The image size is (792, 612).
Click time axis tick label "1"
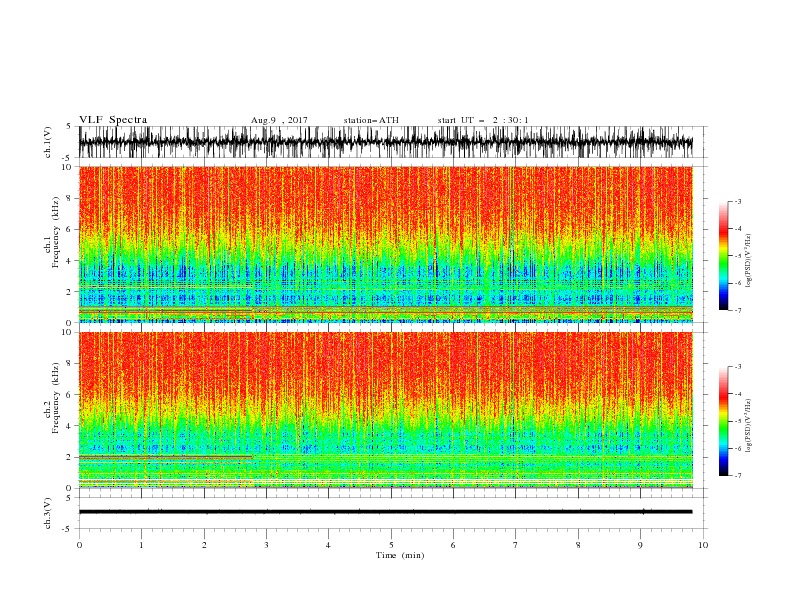[x=141, y=545]
